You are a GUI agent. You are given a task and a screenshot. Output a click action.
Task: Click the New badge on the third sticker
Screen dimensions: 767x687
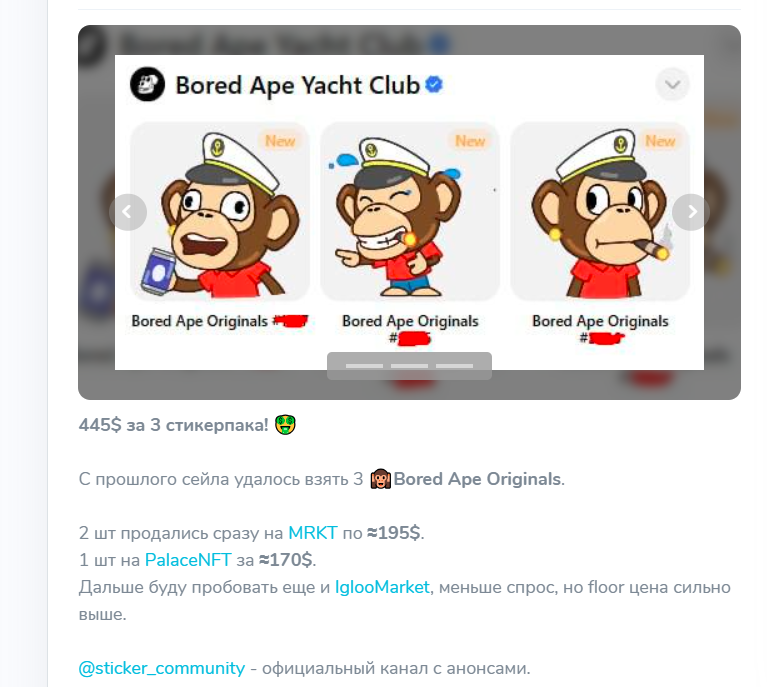click(660, 141)
